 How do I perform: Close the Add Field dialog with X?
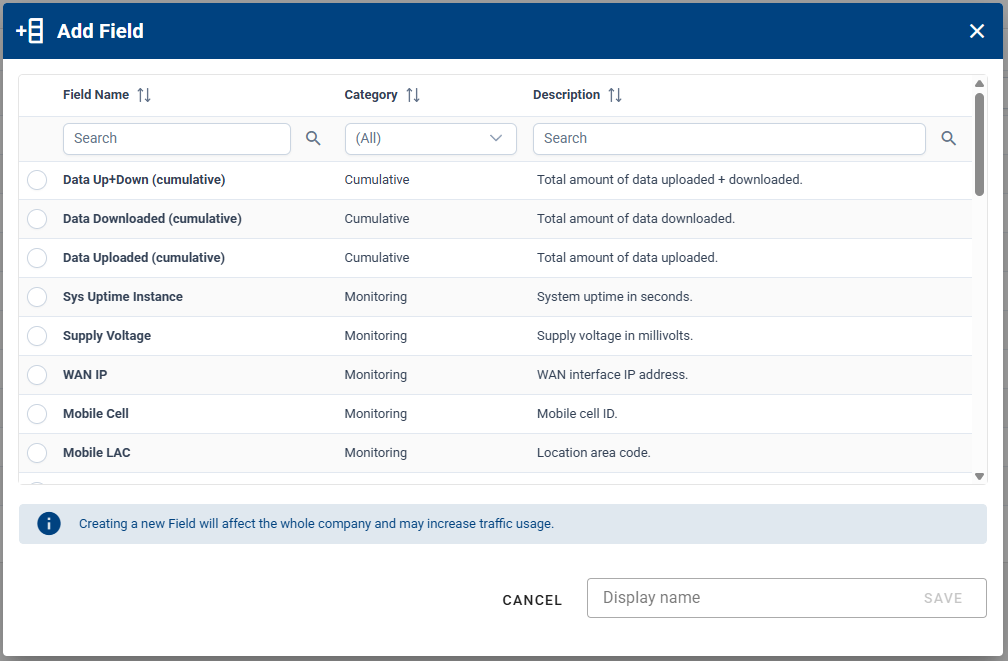[977, 31]
